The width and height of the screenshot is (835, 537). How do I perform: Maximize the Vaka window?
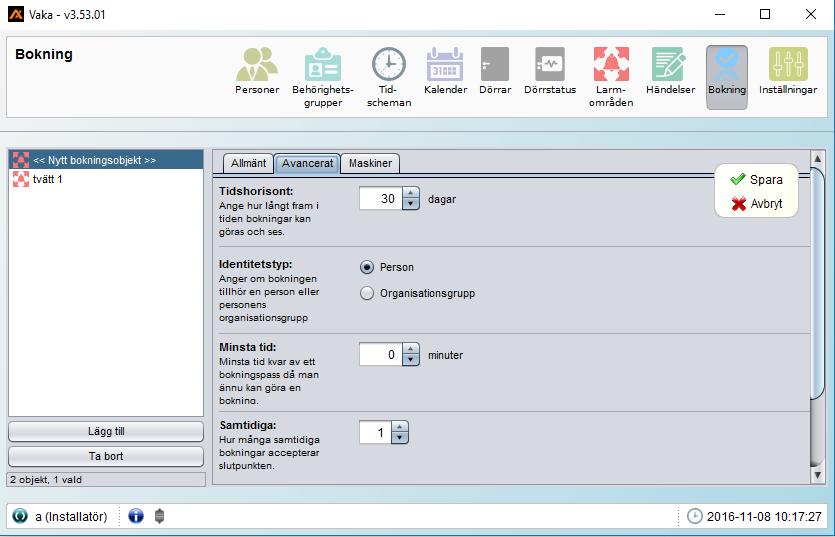click(x=765, y=14)
